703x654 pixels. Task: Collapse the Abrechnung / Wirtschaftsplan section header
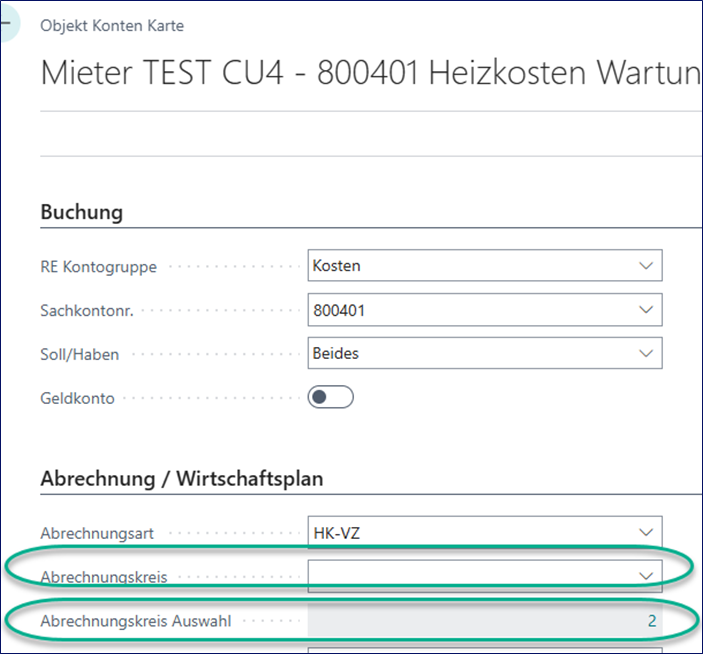(181, 479)
